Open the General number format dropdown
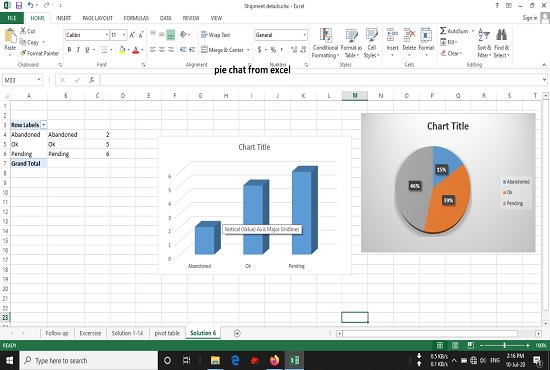Viewport: 550px width, 370px height. [304, 35]
